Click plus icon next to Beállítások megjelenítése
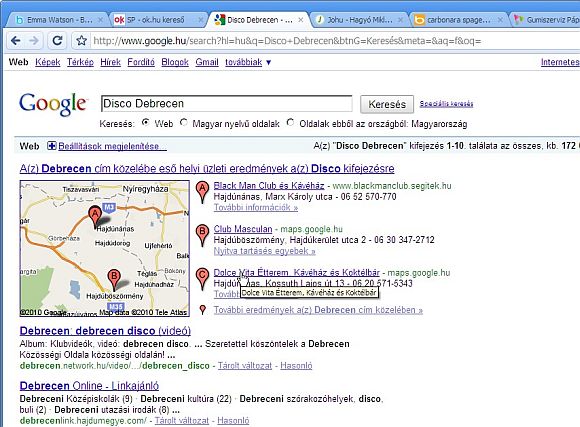 51,146
